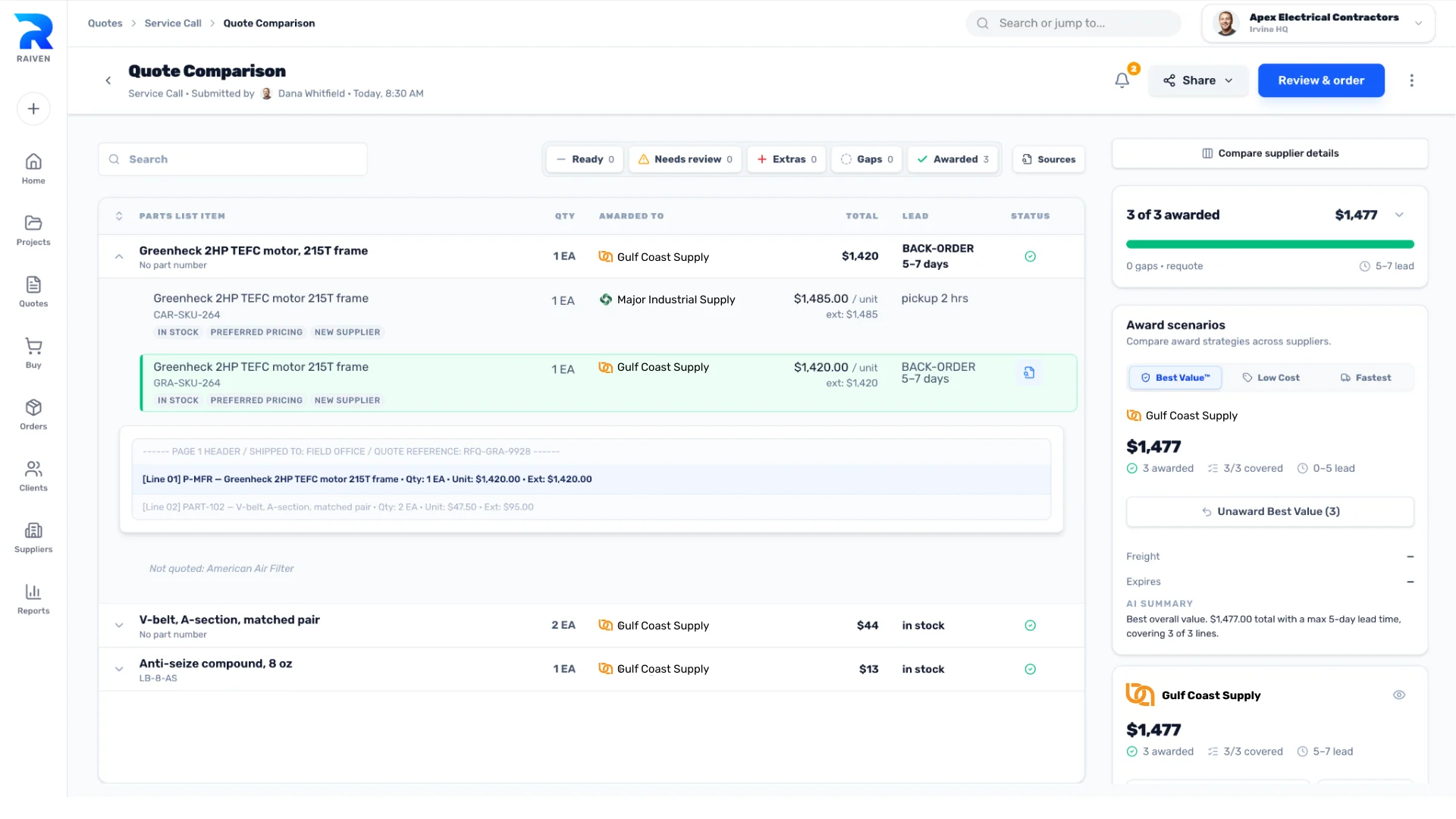
Task: Open Quotes section in sidebar
Action: click(x=33, y=291)
